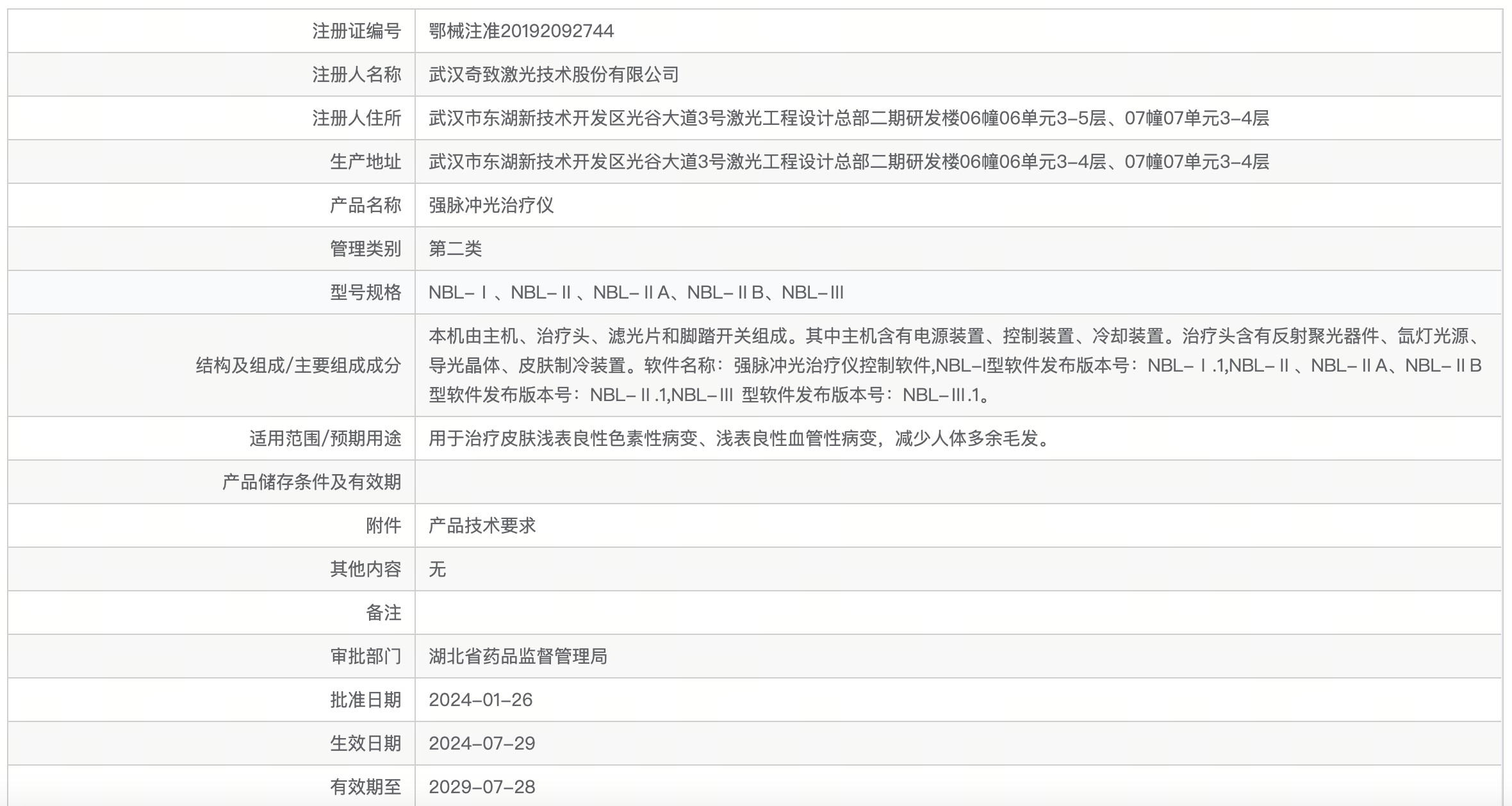Click the 注册人名称 label
The width and height of the screenshot is (1512, 806).
pyautogui.click(x=356, y=74)
